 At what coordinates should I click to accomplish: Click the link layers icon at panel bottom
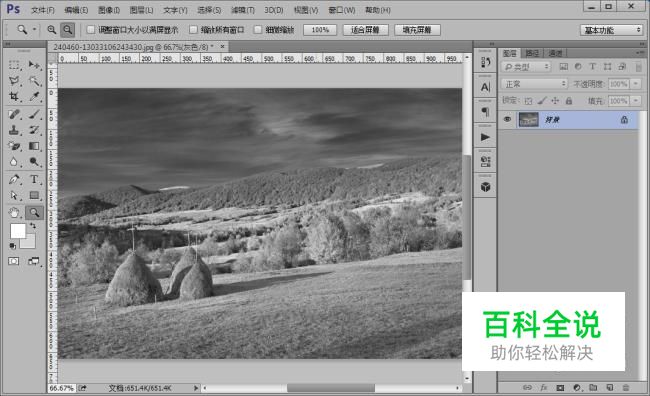(x=527, y=388)
